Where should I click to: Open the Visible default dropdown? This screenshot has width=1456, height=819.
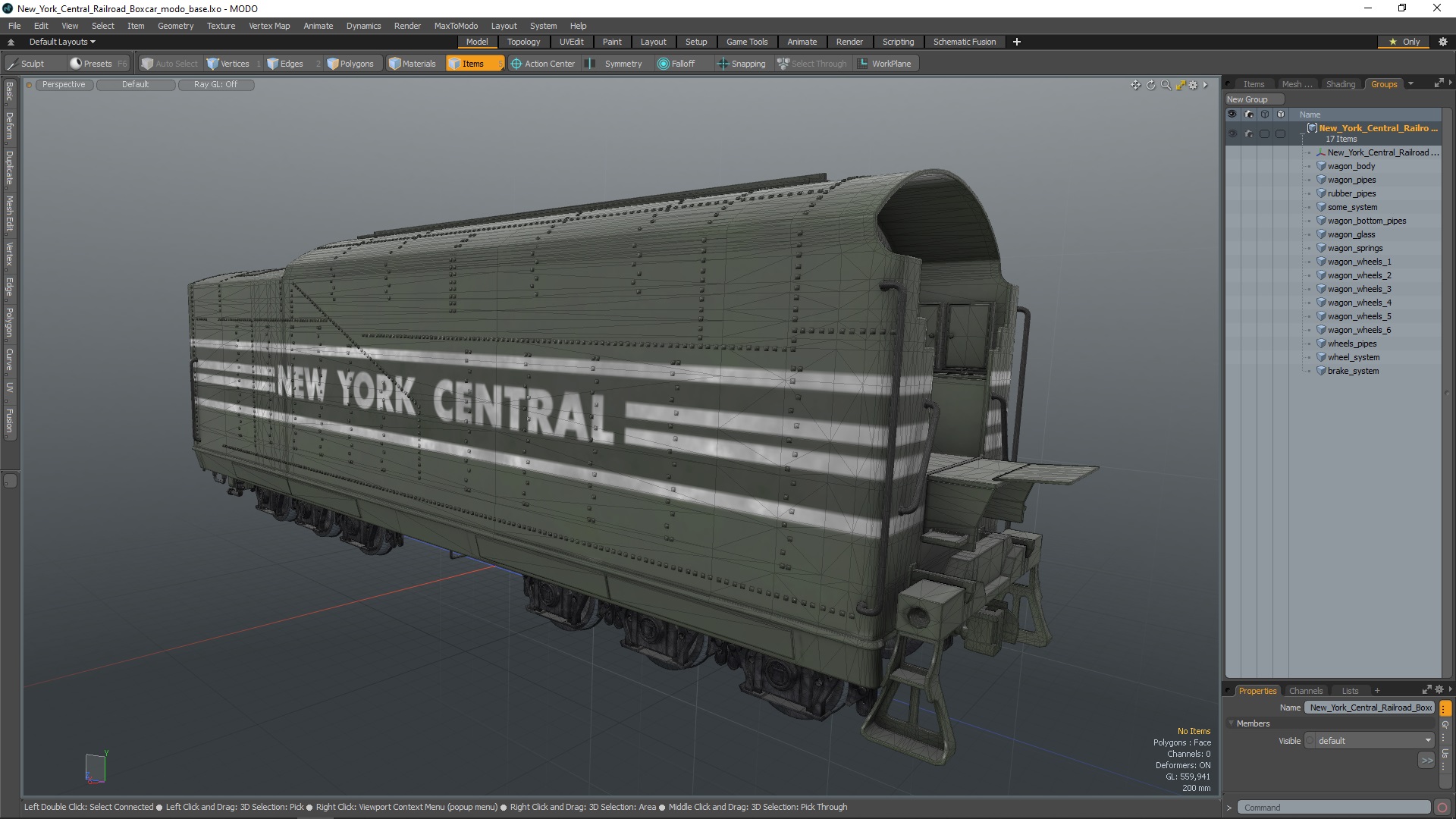point(1370,741)
